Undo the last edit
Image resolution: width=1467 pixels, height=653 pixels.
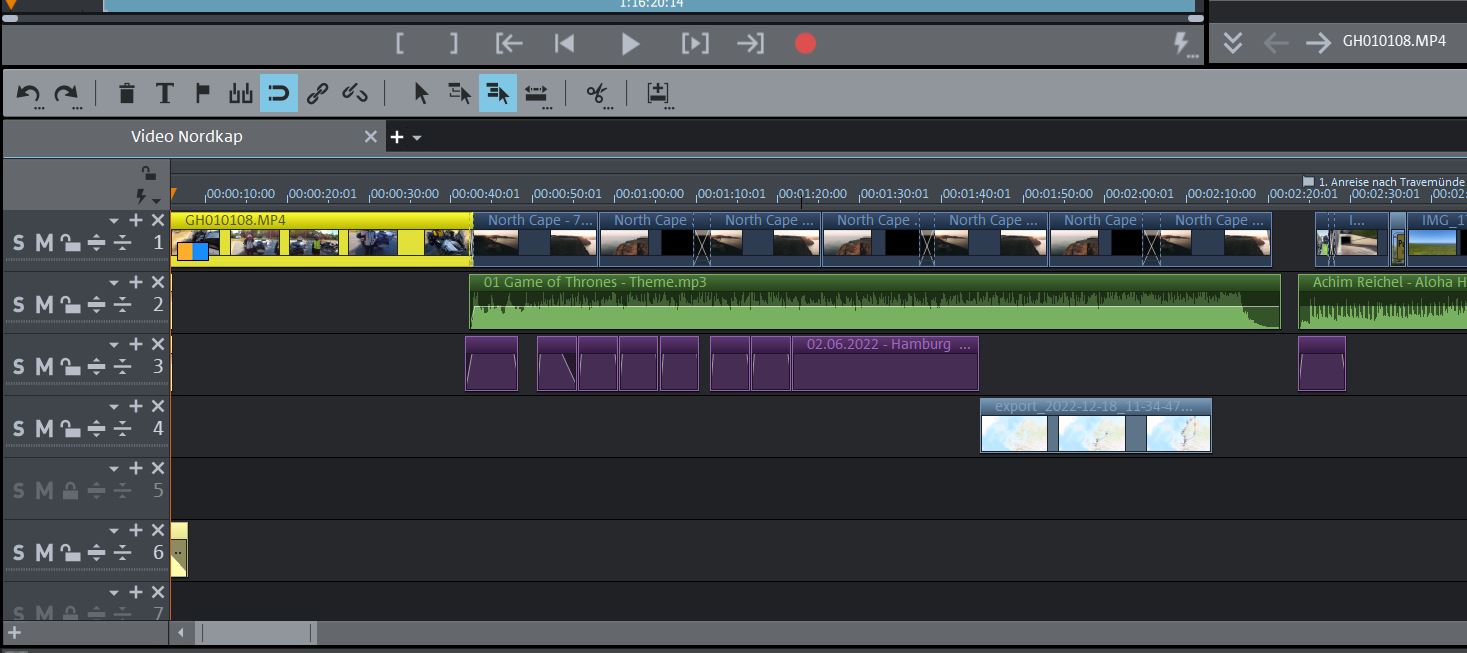click(27, 94)
